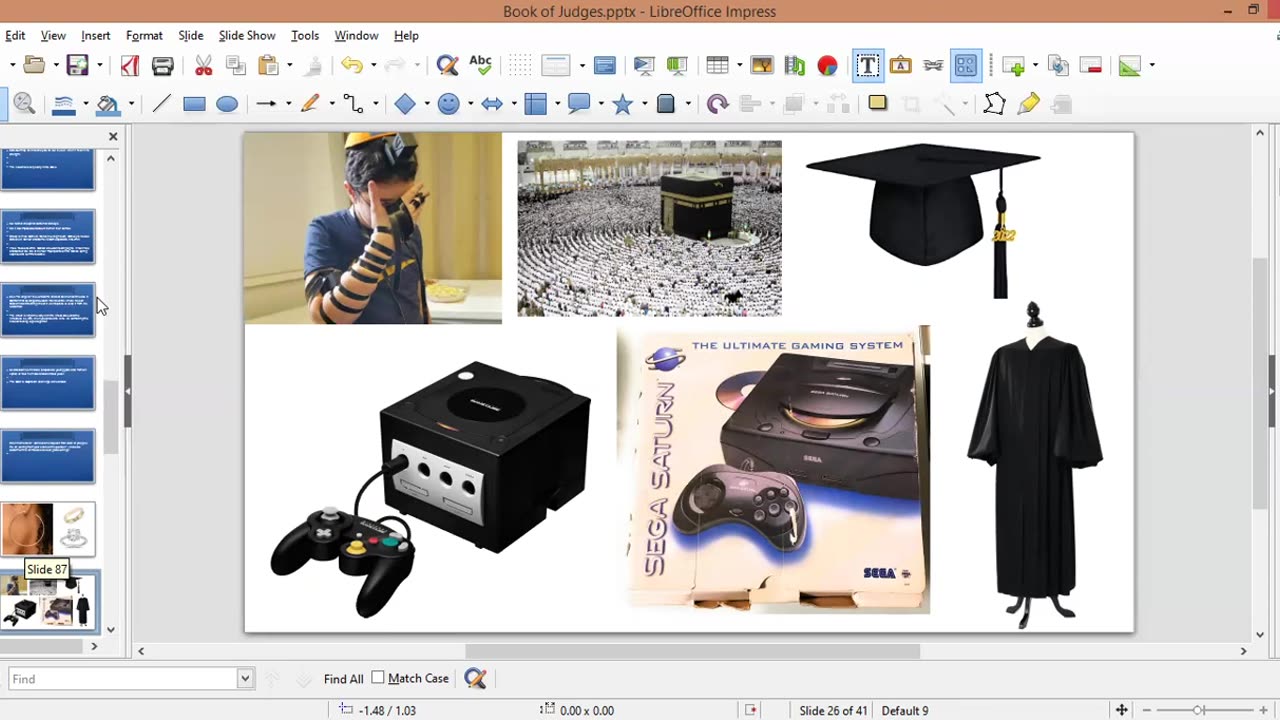Toggle the Shadow button

pos(878,103)
